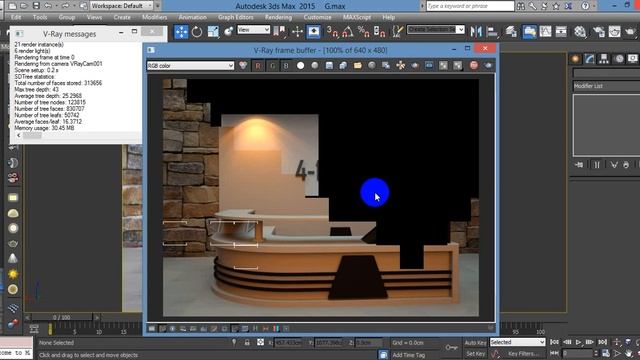Switch to RGB channels in frame buffer
The width and height of the screenshot is (640, 360).
tap(243, 65)
